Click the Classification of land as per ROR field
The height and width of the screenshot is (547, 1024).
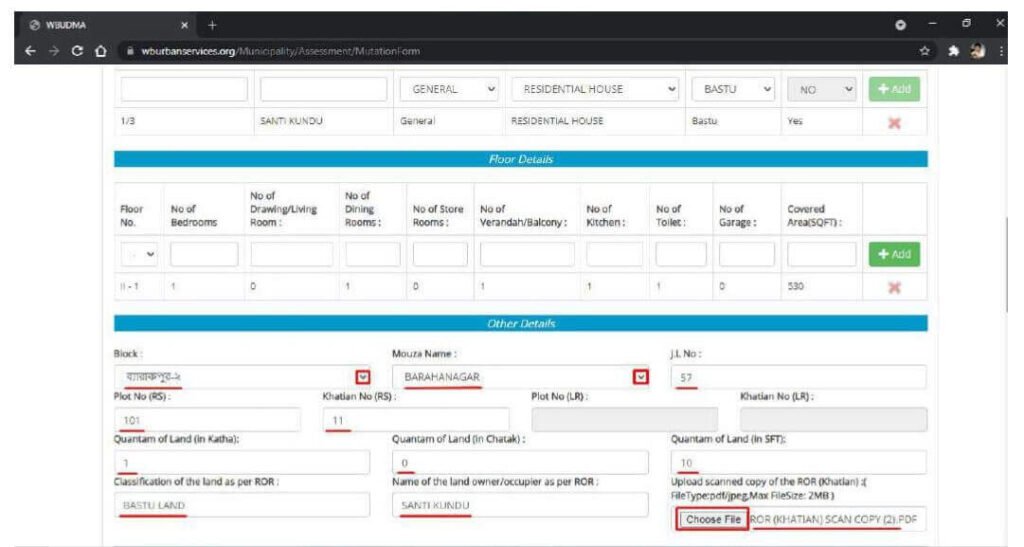click(x=242, y=505)
